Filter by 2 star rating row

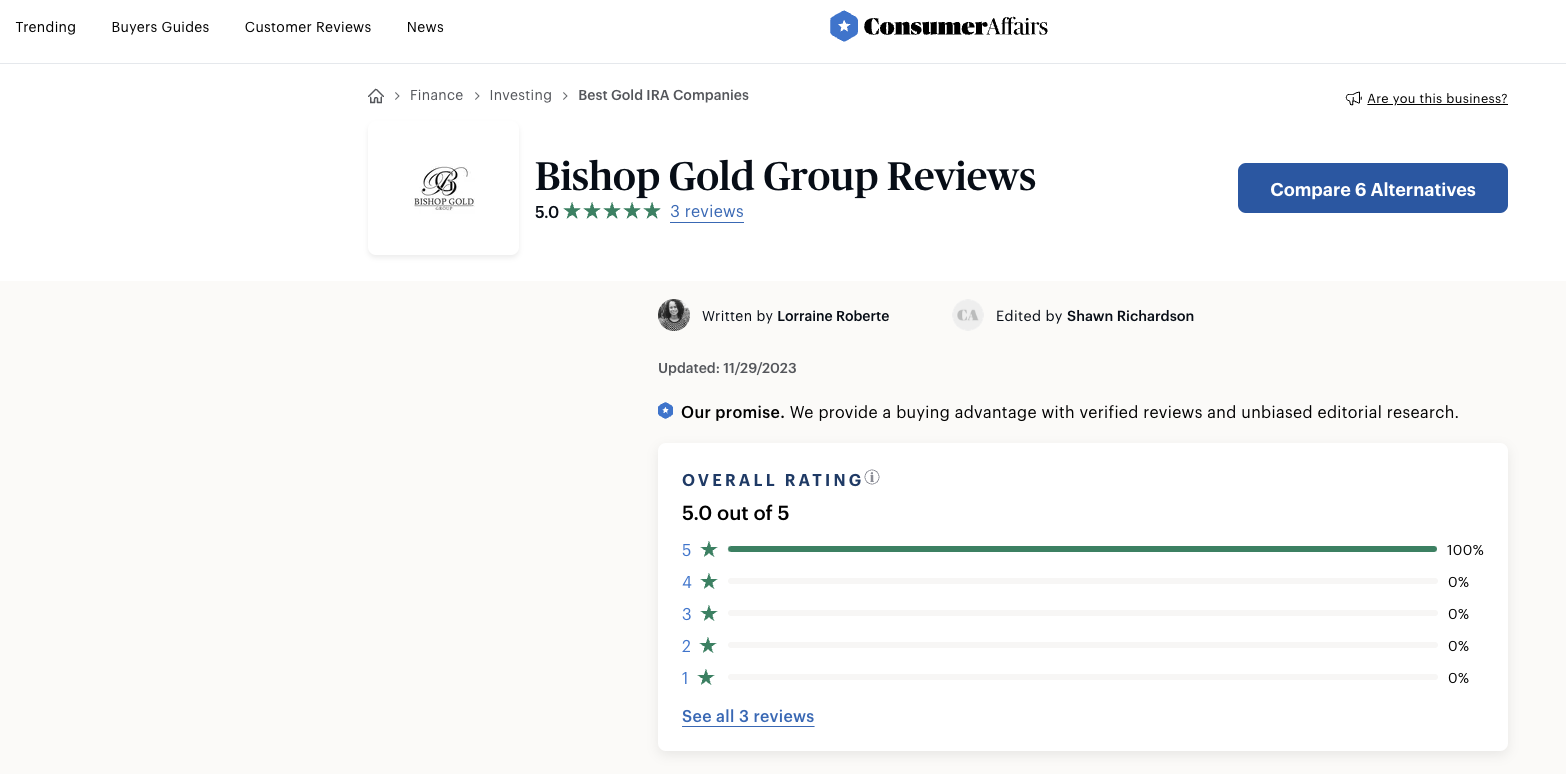coord(1083,645)
